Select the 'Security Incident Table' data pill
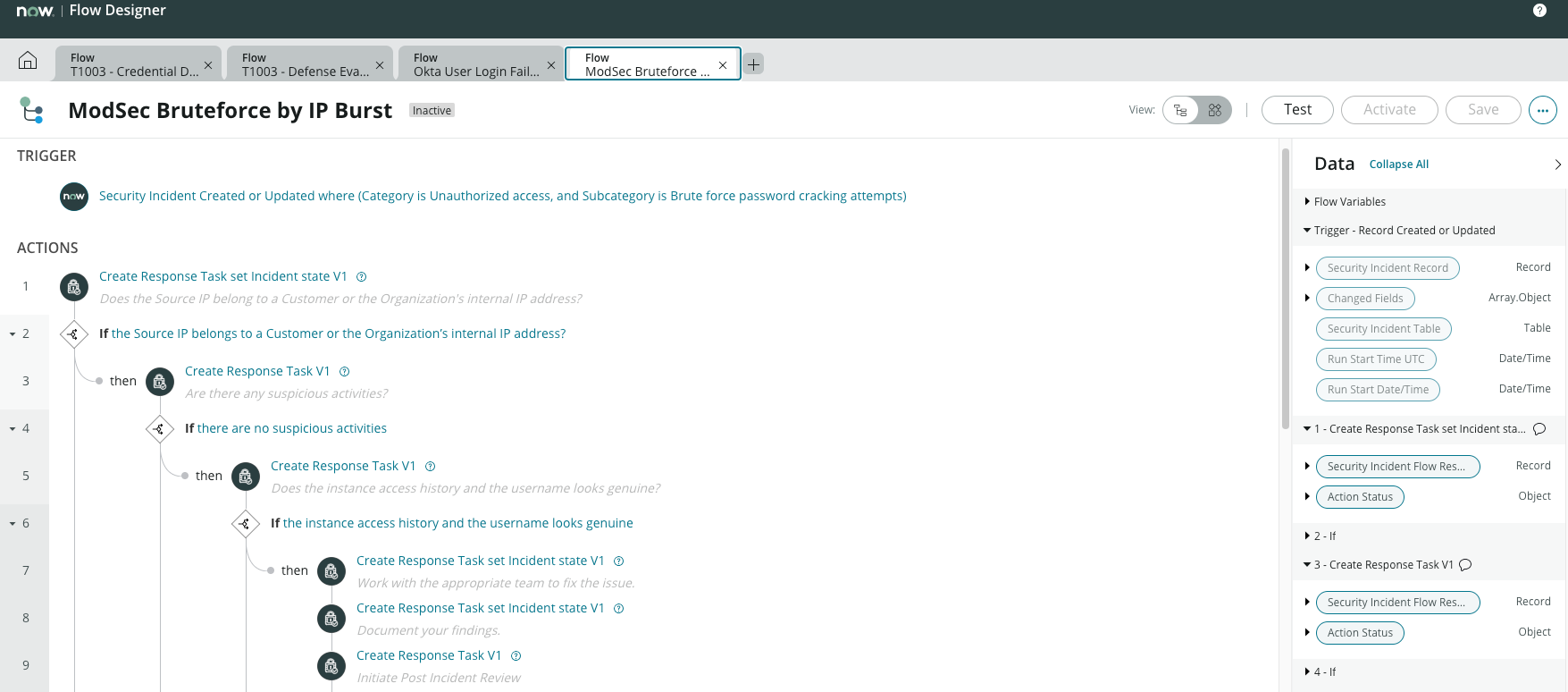 tap(1384, 329)
